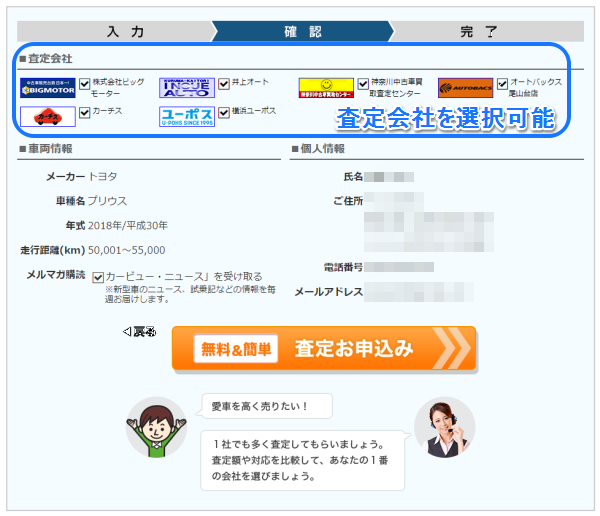Viewport: 600px width, 516px height.
Task: Go back with the 戻る link
Action: 139,331
